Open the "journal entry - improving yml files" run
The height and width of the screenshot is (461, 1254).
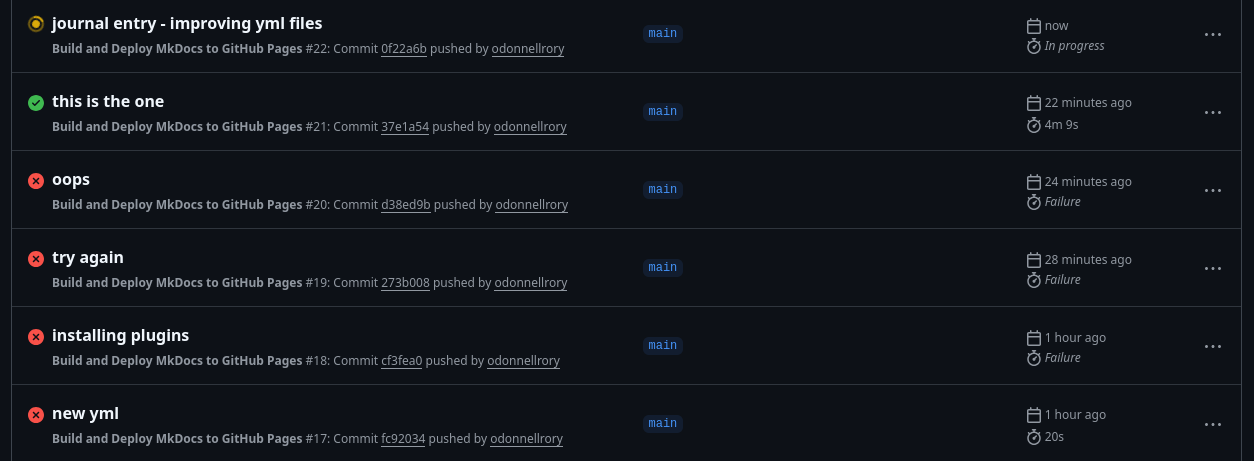point(187,23)
